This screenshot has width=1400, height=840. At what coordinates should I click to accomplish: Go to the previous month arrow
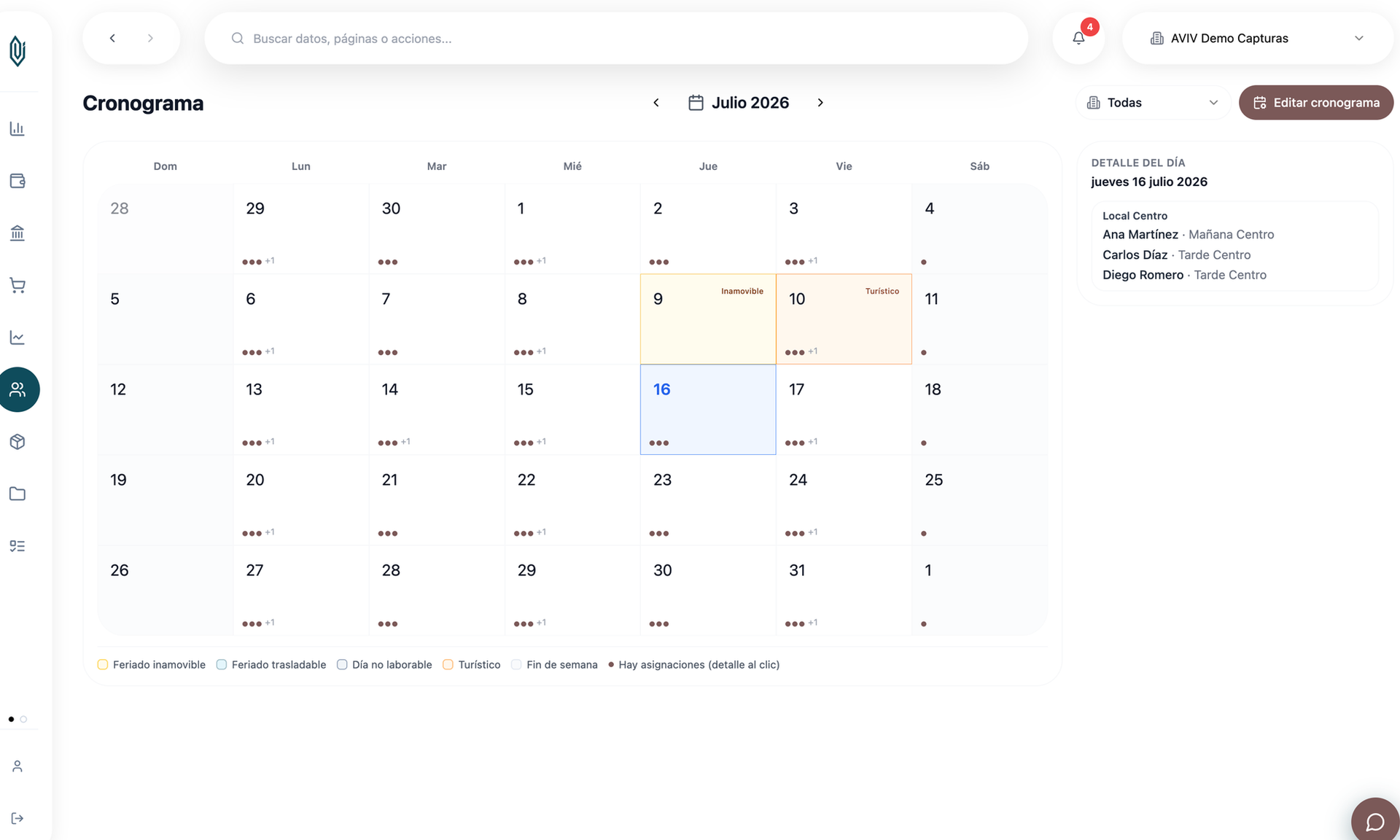point(656,103)
